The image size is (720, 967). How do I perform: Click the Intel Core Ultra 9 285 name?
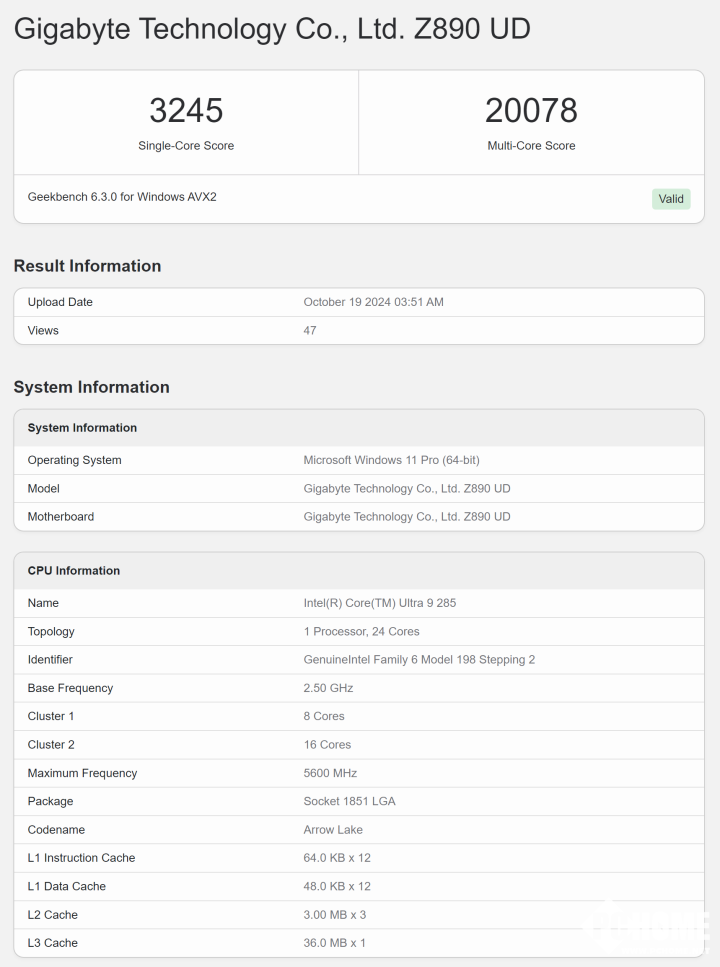[x=380, y=603]
